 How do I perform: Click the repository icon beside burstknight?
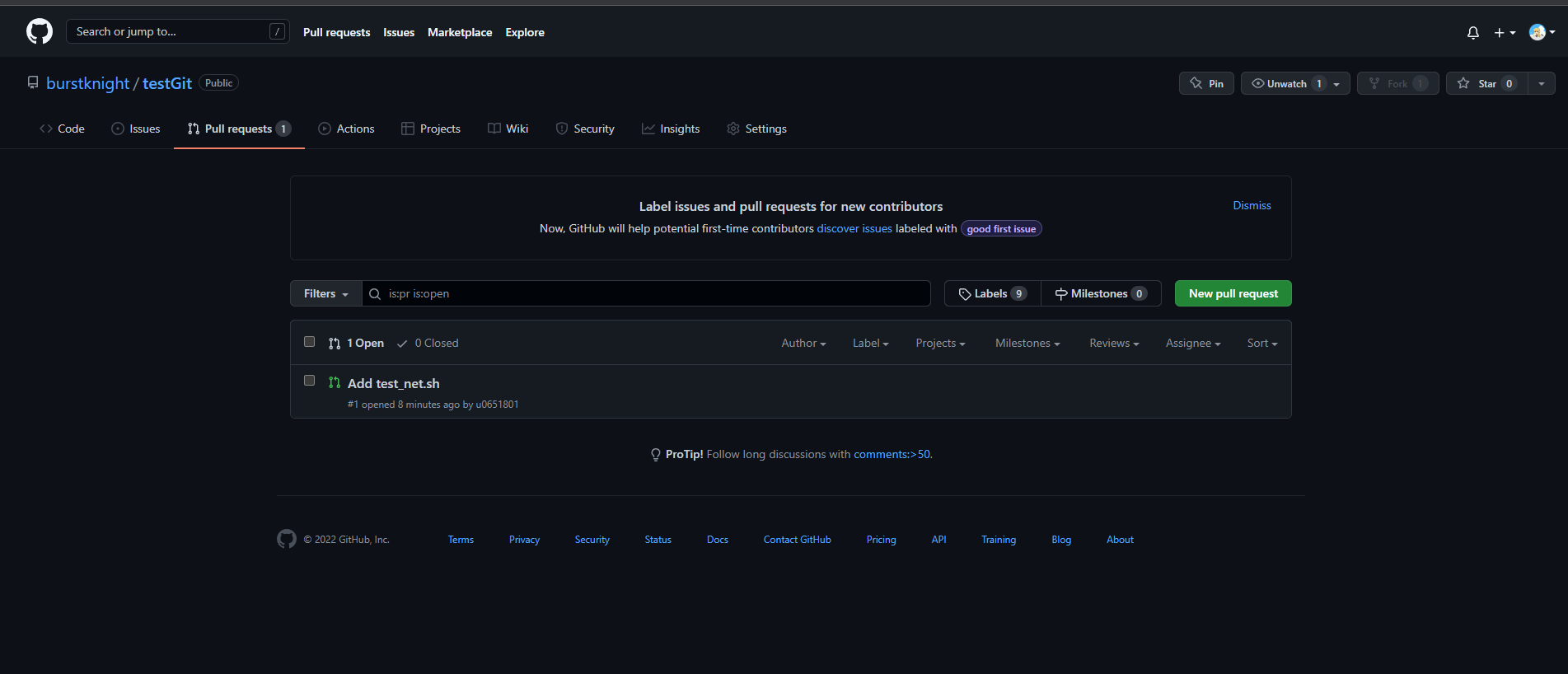click(x=33, y=82)
